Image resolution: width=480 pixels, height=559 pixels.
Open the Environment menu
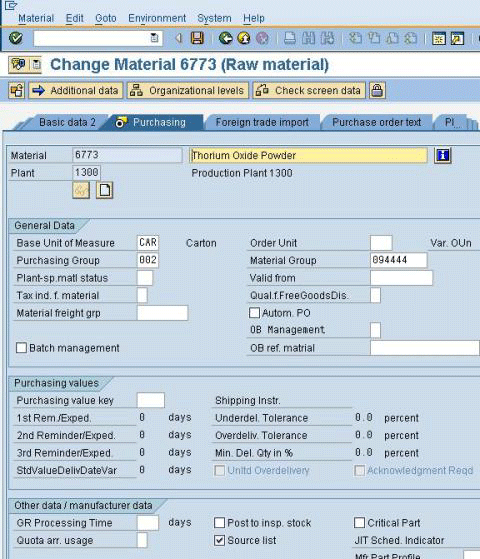point(157,18)
